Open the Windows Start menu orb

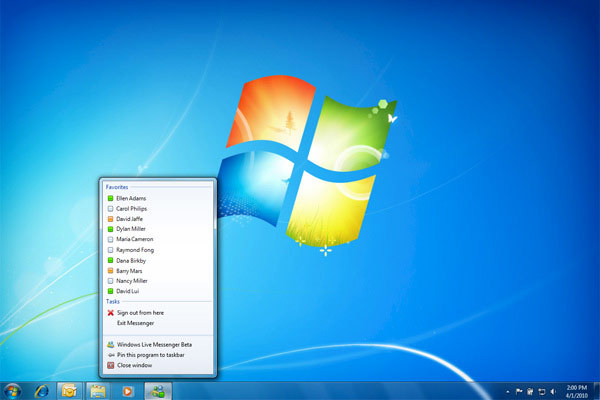coord(13,389)
